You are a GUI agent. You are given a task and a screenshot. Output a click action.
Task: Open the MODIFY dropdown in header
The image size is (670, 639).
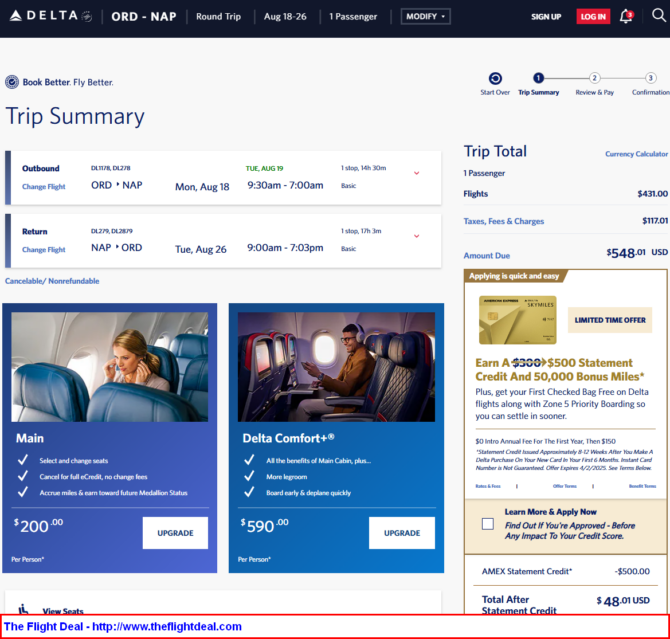pos(425,17)
